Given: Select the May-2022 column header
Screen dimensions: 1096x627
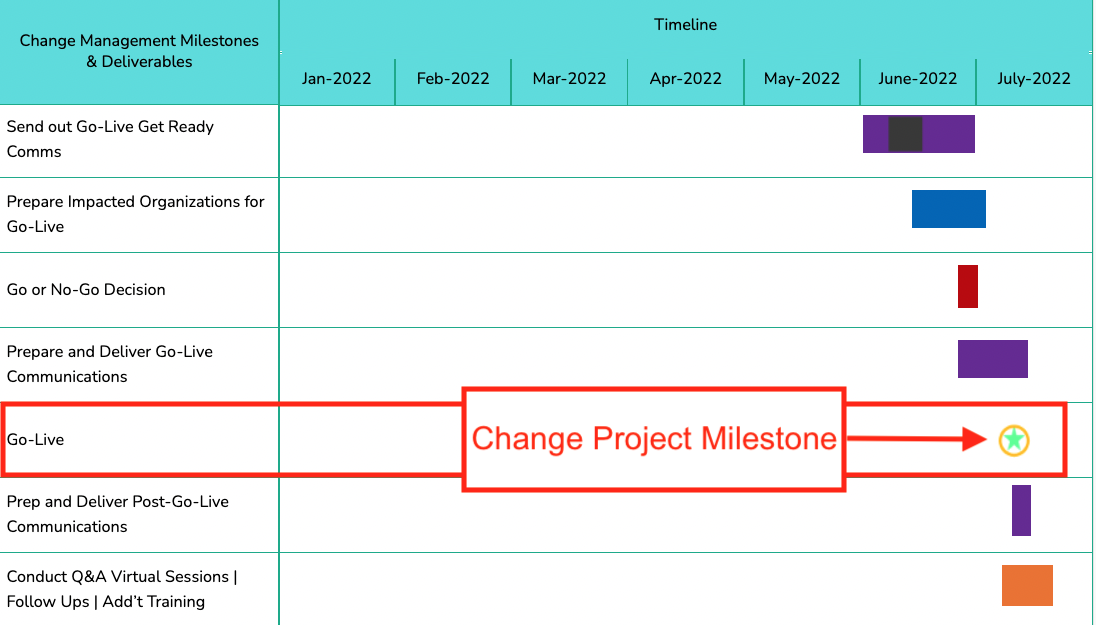Looking at the screenshot, I should (801, 79).
